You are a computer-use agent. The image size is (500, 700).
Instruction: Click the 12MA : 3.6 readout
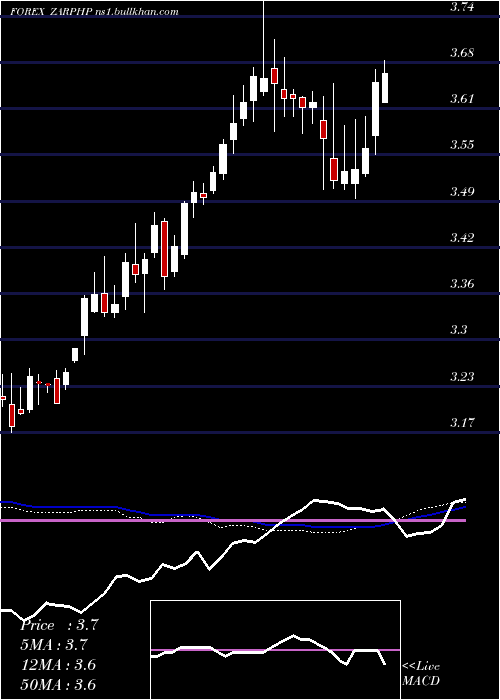click(58, 665)
